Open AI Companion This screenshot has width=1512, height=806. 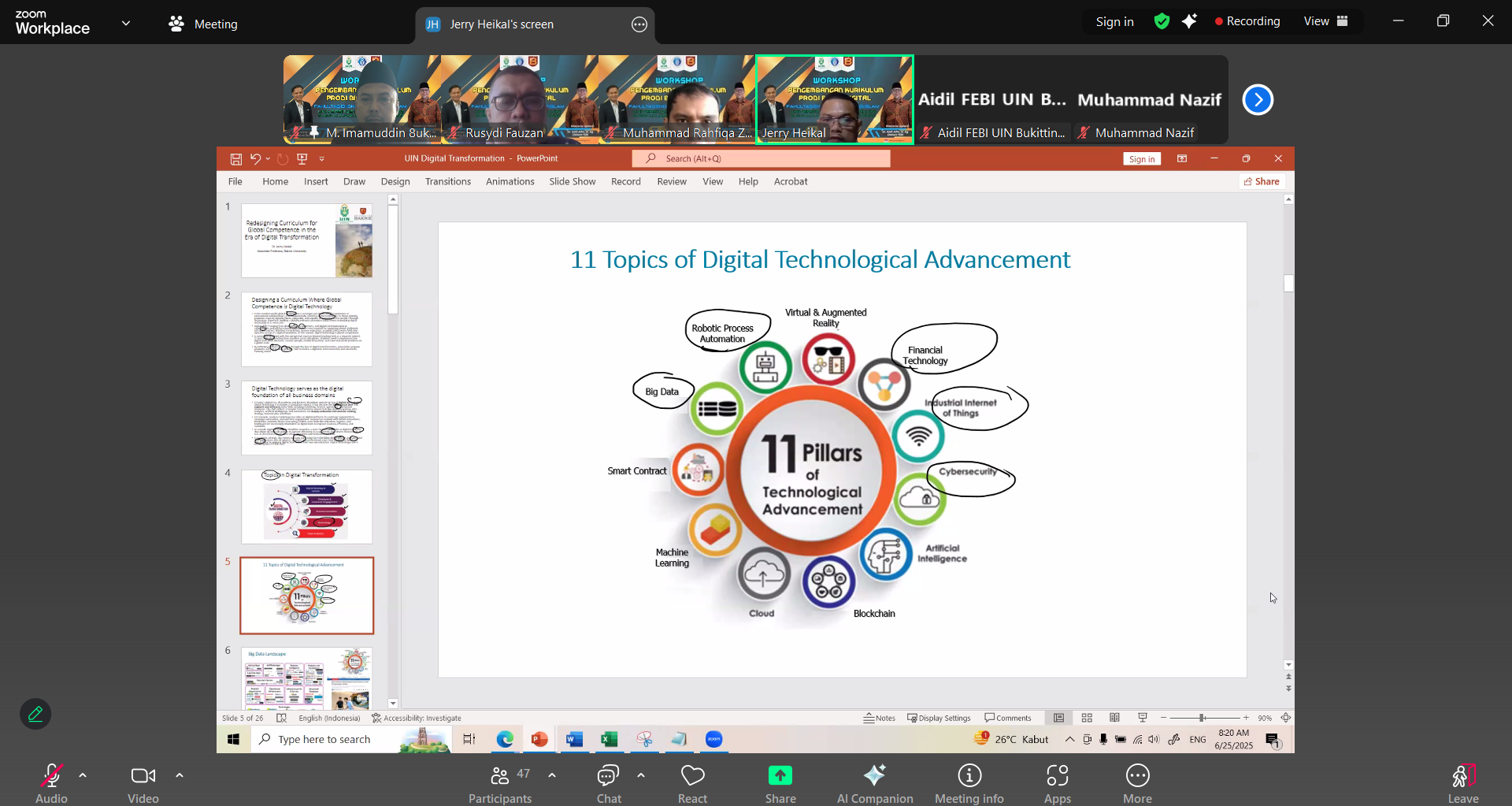click(x=874, y=783)
